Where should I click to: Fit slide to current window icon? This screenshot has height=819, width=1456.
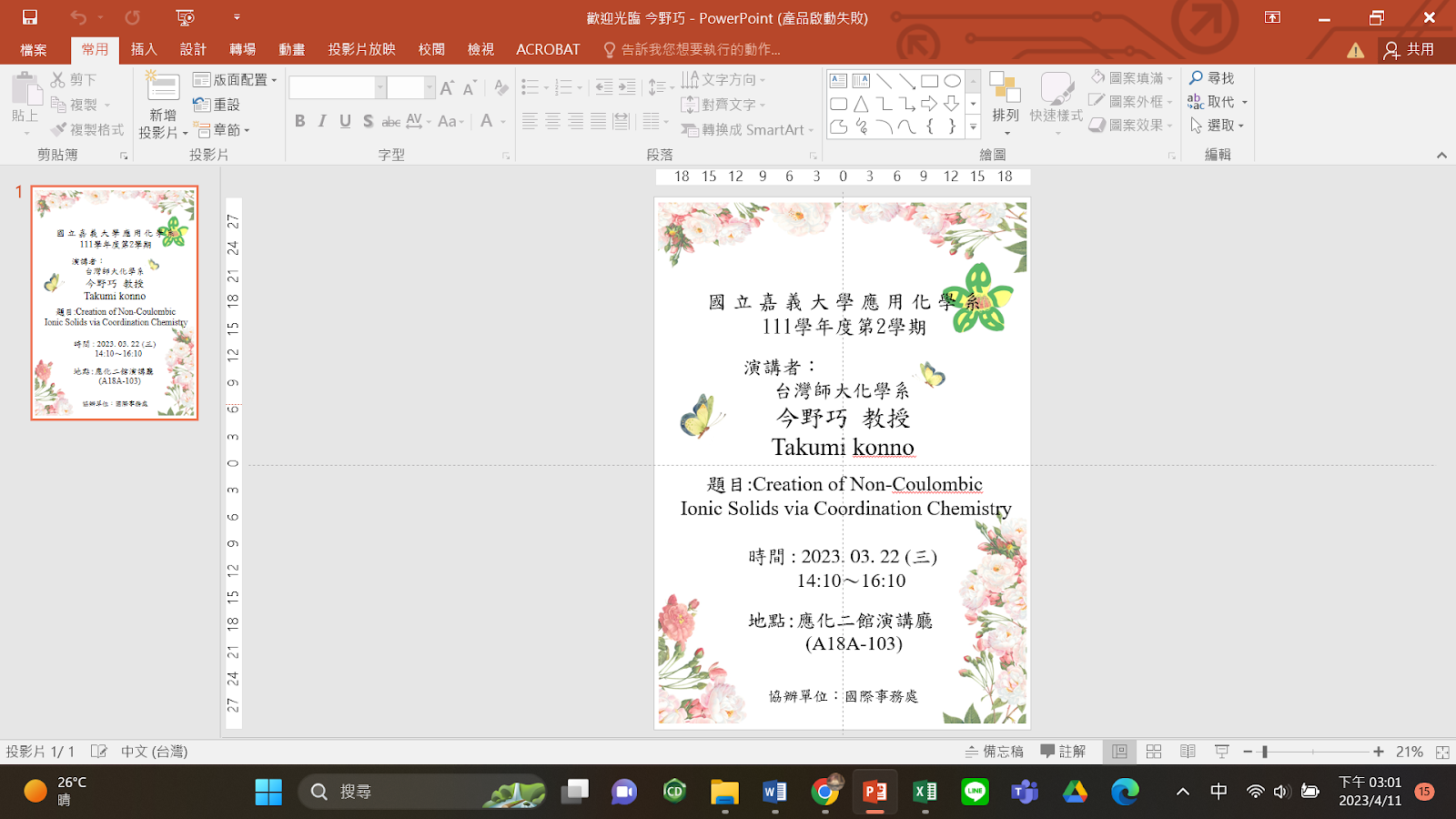pos(1442,752)
